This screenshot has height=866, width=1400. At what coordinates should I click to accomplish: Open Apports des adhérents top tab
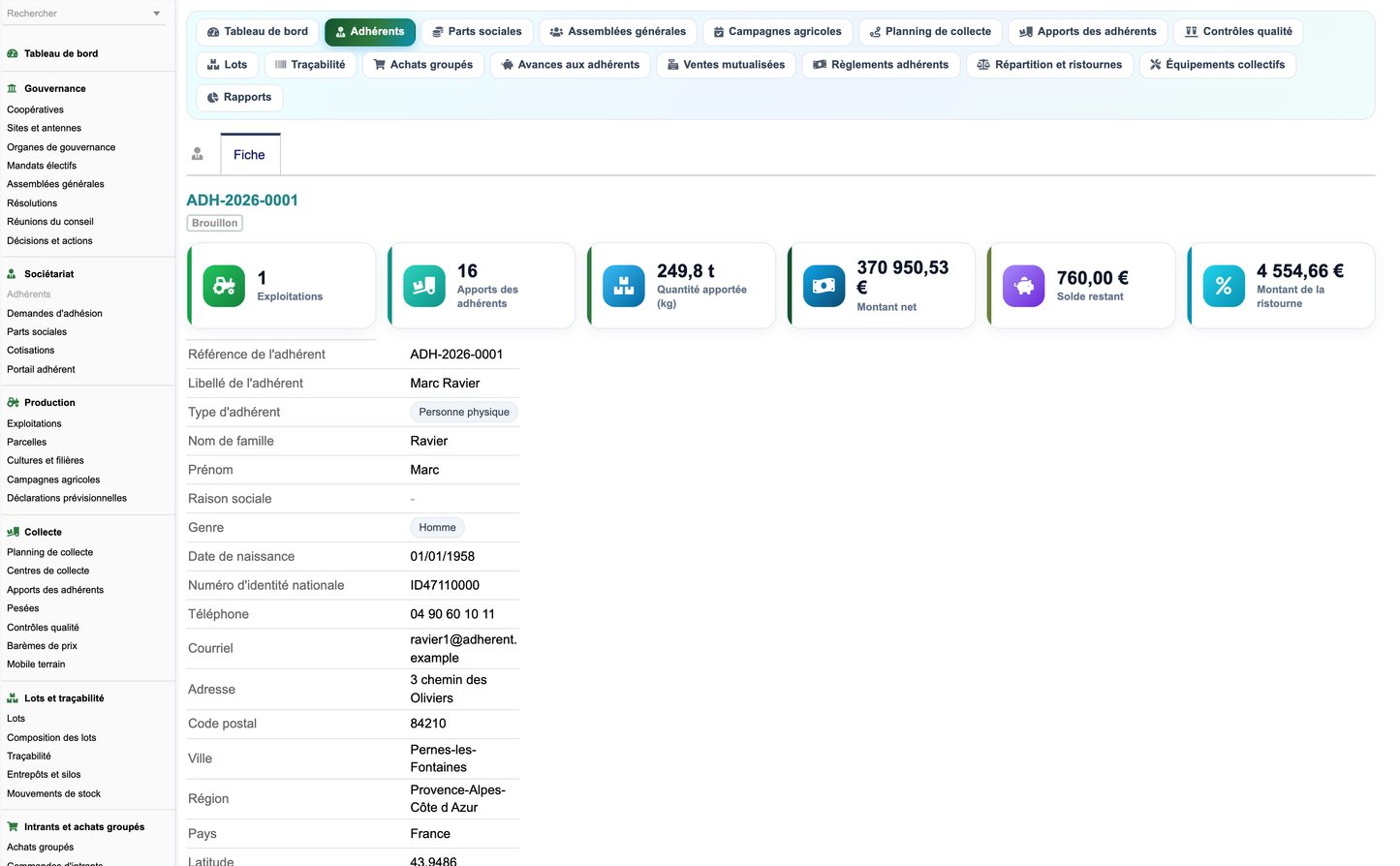point(1087,32)
